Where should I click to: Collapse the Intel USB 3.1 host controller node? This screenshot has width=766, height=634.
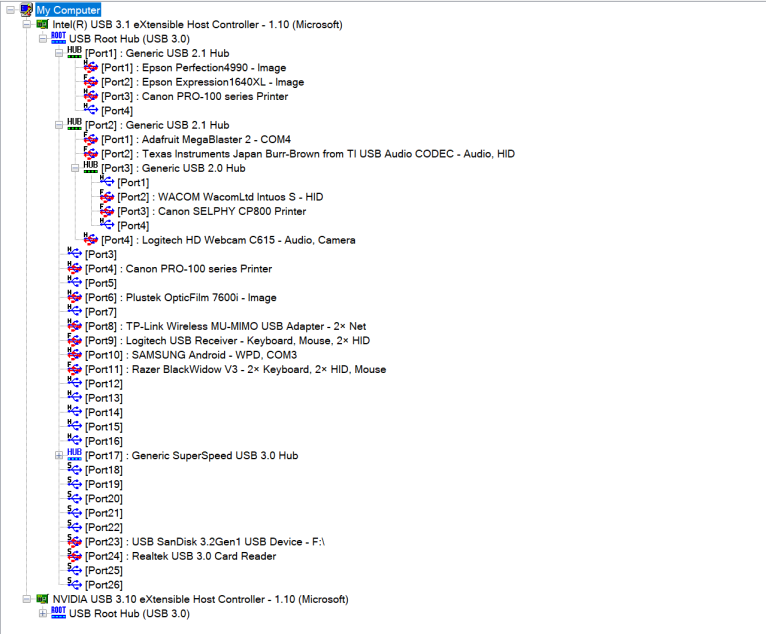pyautogui.click(x=27, y=24)
